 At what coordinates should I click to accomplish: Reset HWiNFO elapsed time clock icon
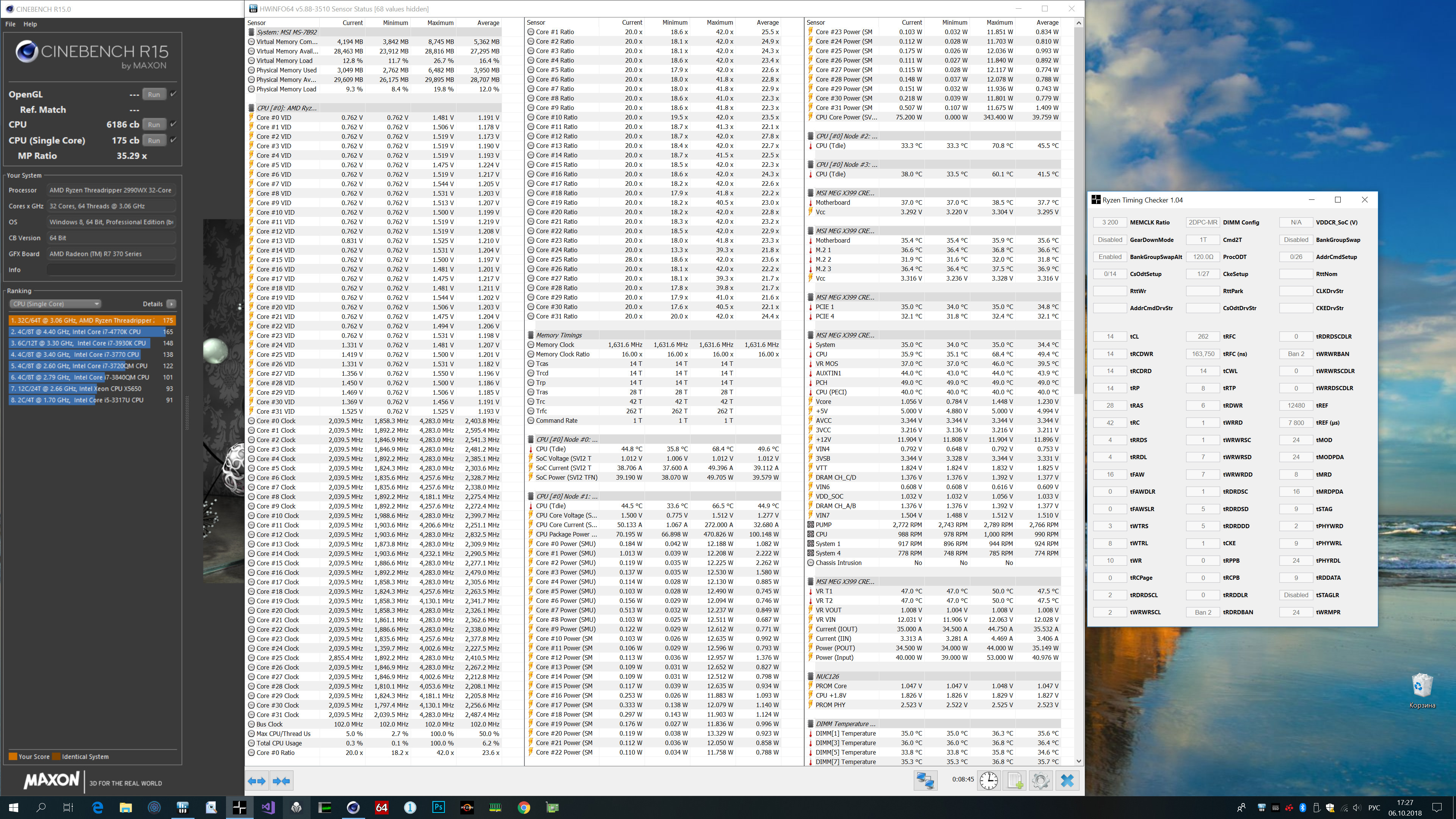tap(988, 781)
